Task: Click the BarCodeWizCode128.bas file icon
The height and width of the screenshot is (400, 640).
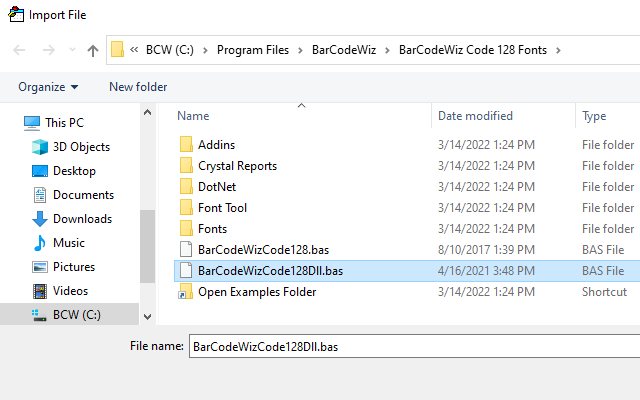Action: tap(186, 250)
